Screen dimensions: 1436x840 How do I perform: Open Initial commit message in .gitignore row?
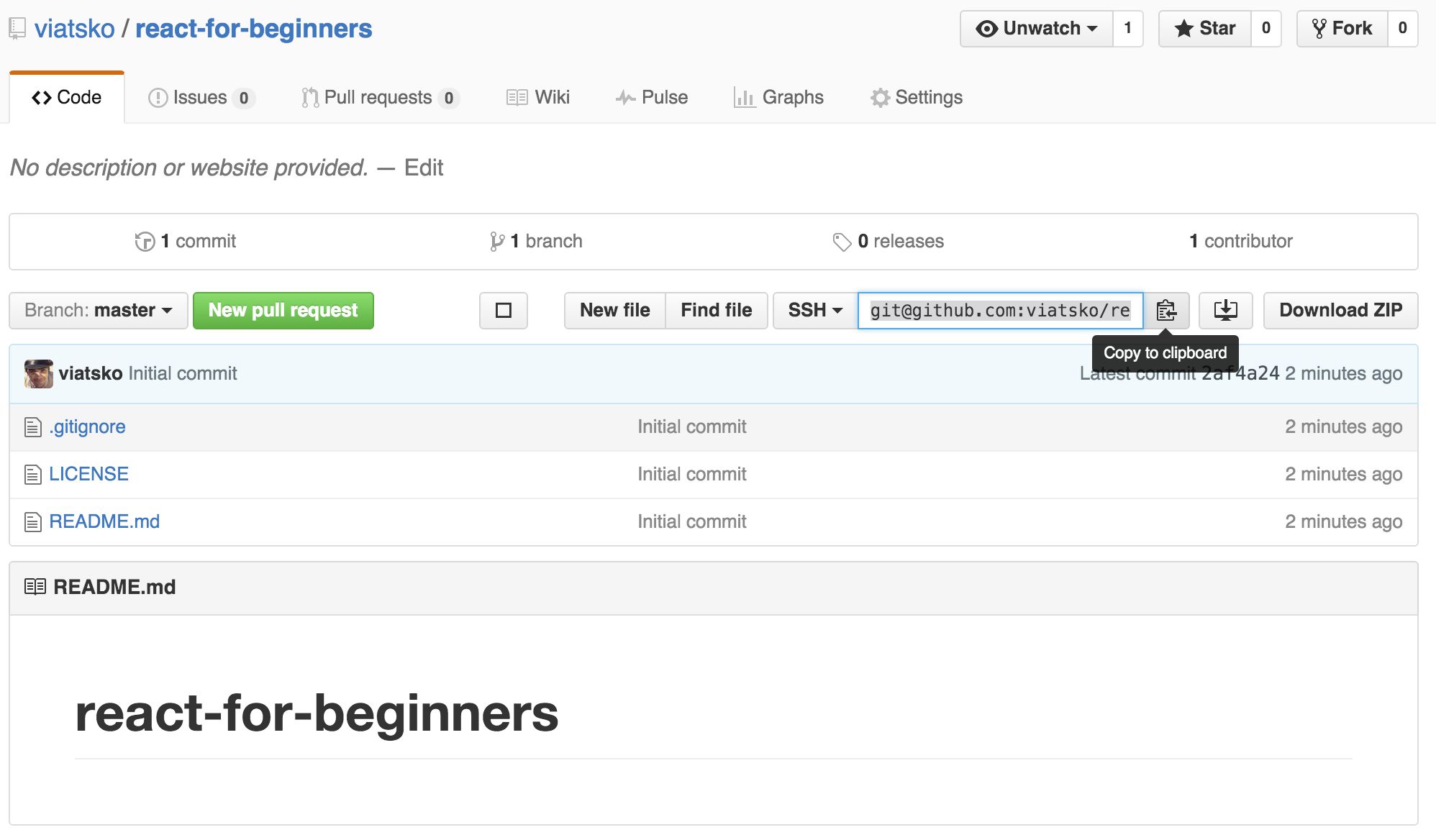tap(692, 427)
